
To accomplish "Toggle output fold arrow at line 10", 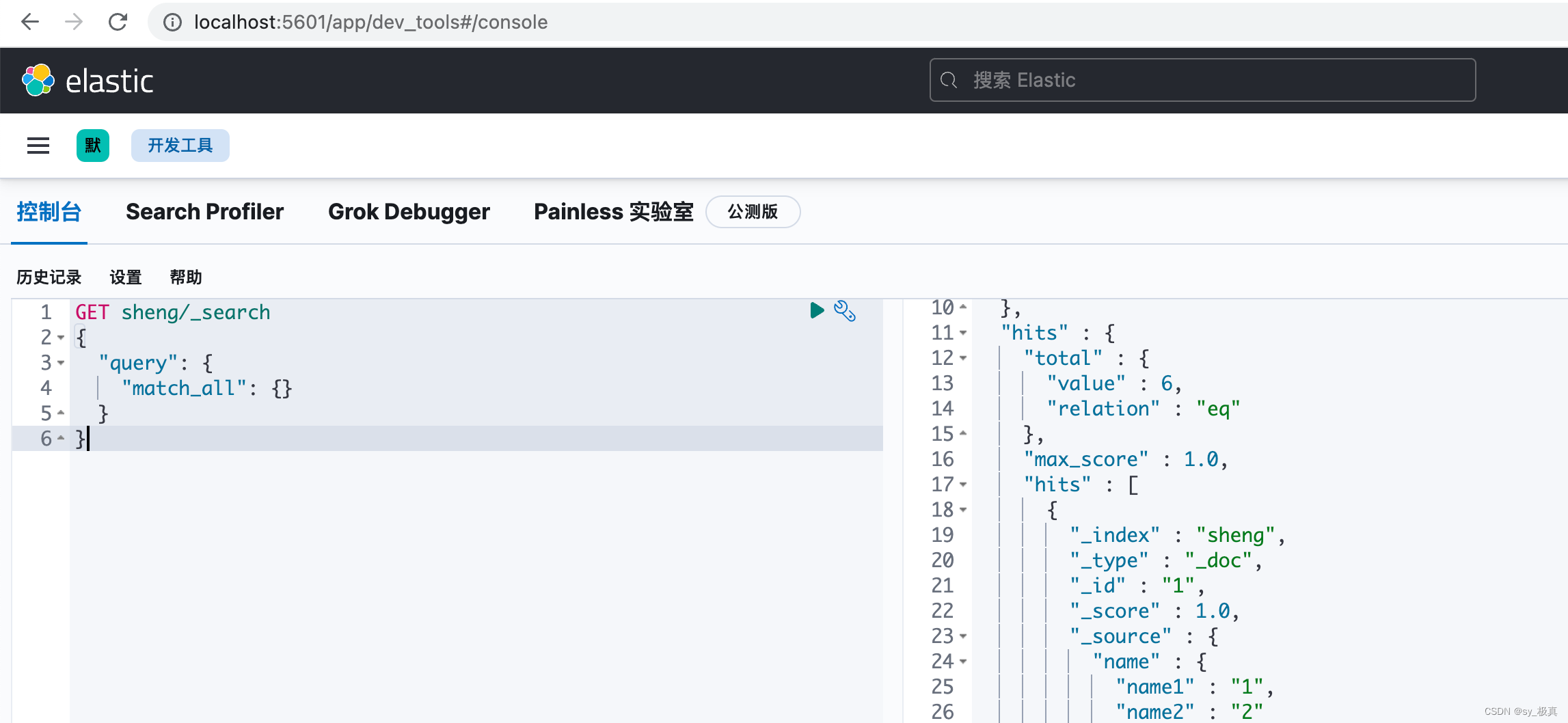I will coord(963,307).
